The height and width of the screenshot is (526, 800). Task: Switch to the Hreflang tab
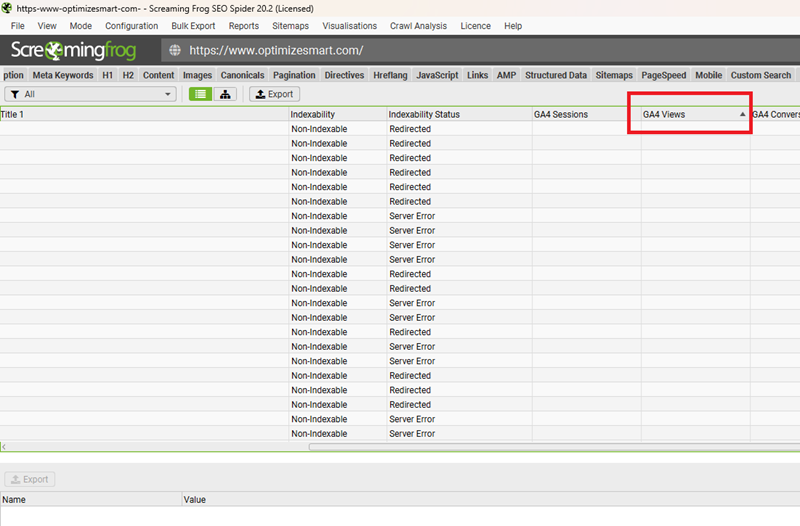[390, 75]
